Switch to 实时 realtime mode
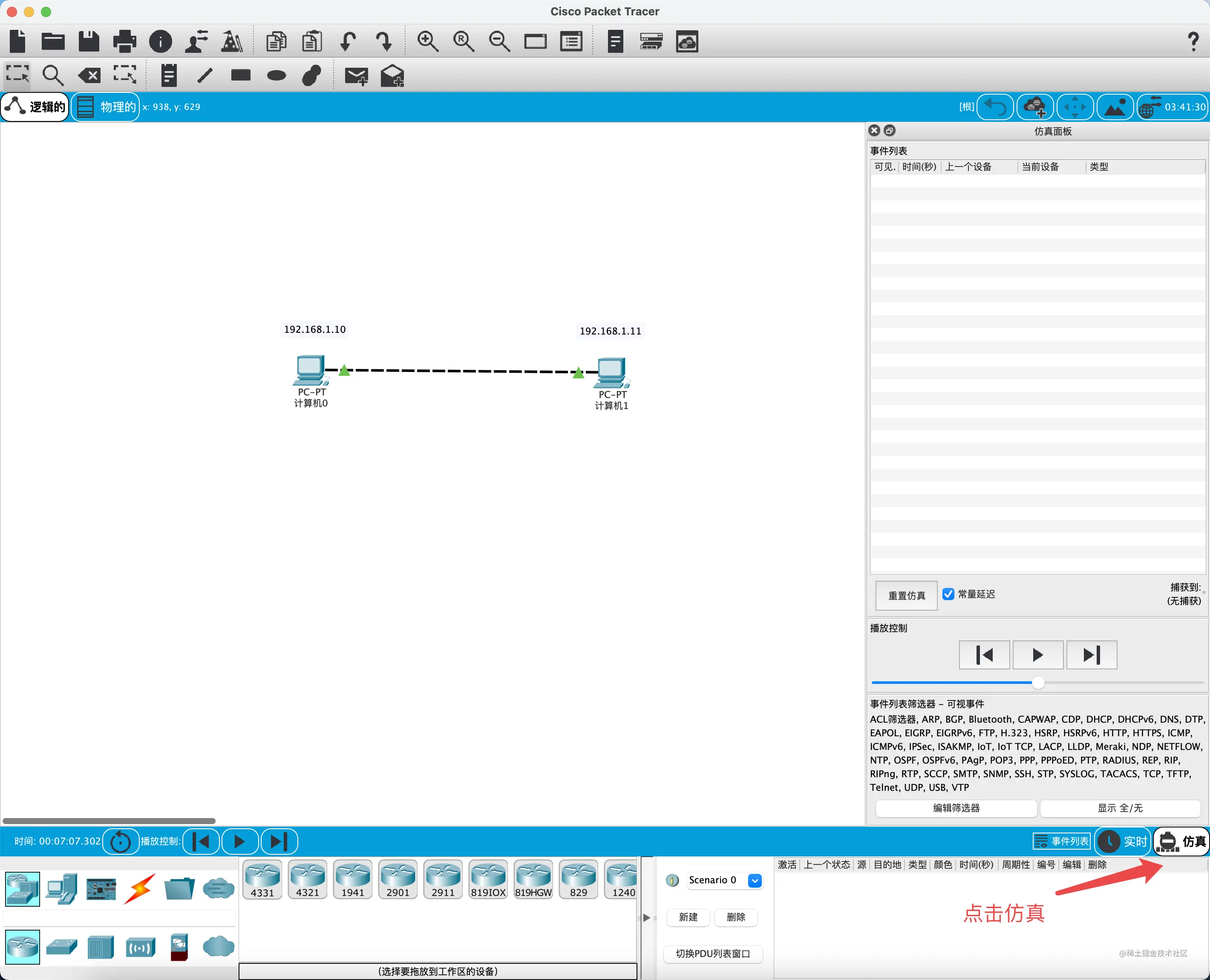Image resolution: width=1210 pixels, height=980 pixels. pyautogui.click(x=1123, y=841)
